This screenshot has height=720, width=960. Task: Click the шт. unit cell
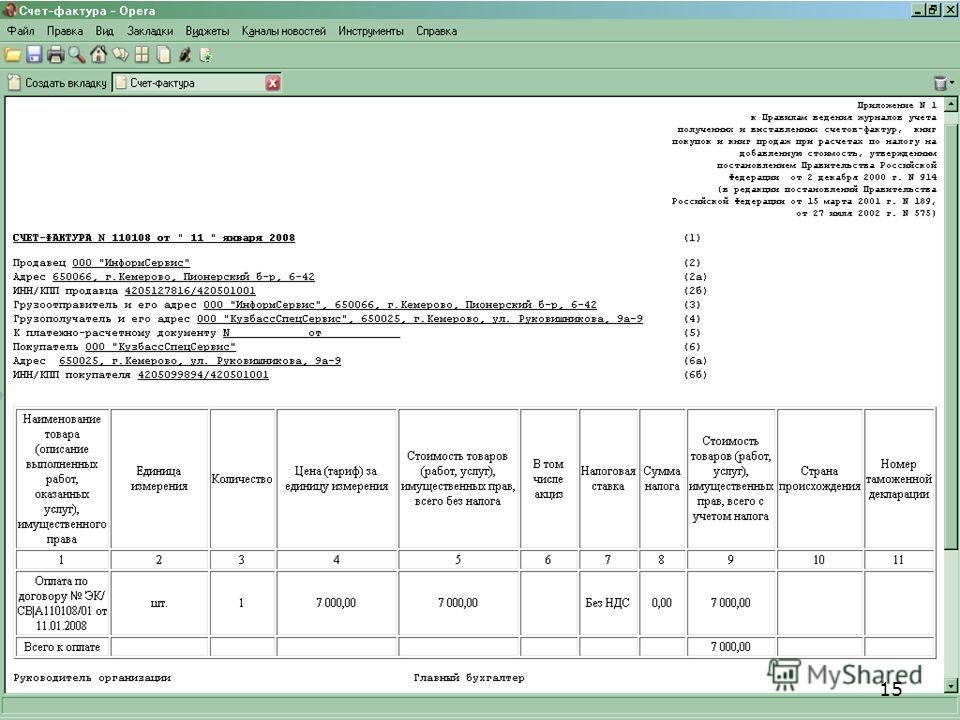tap(159, 603)
